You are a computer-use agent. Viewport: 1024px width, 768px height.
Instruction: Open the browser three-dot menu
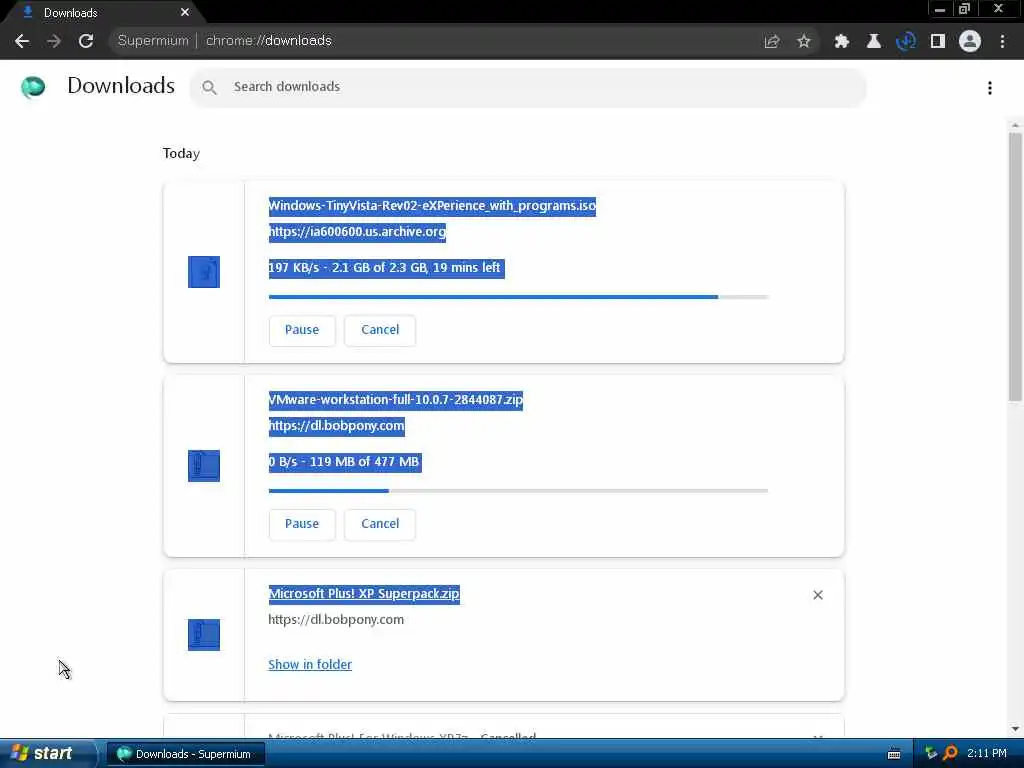click(1002, 41)
